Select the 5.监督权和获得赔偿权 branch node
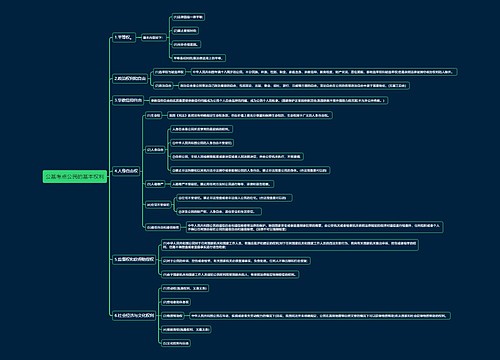Screen dimensions: 500x360 [x=134, y=259]
